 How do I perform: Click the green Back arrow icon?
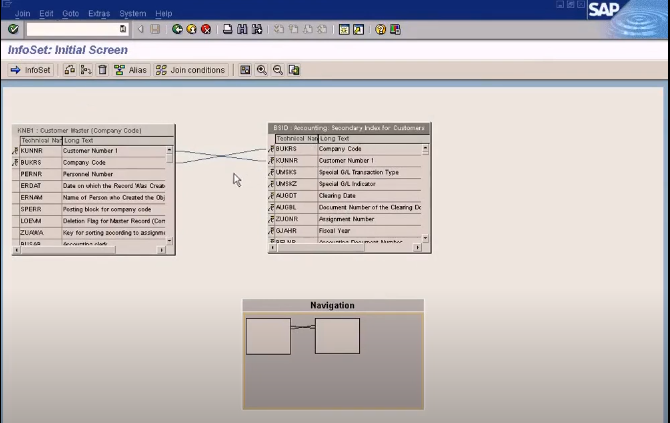tap(177, 29)
